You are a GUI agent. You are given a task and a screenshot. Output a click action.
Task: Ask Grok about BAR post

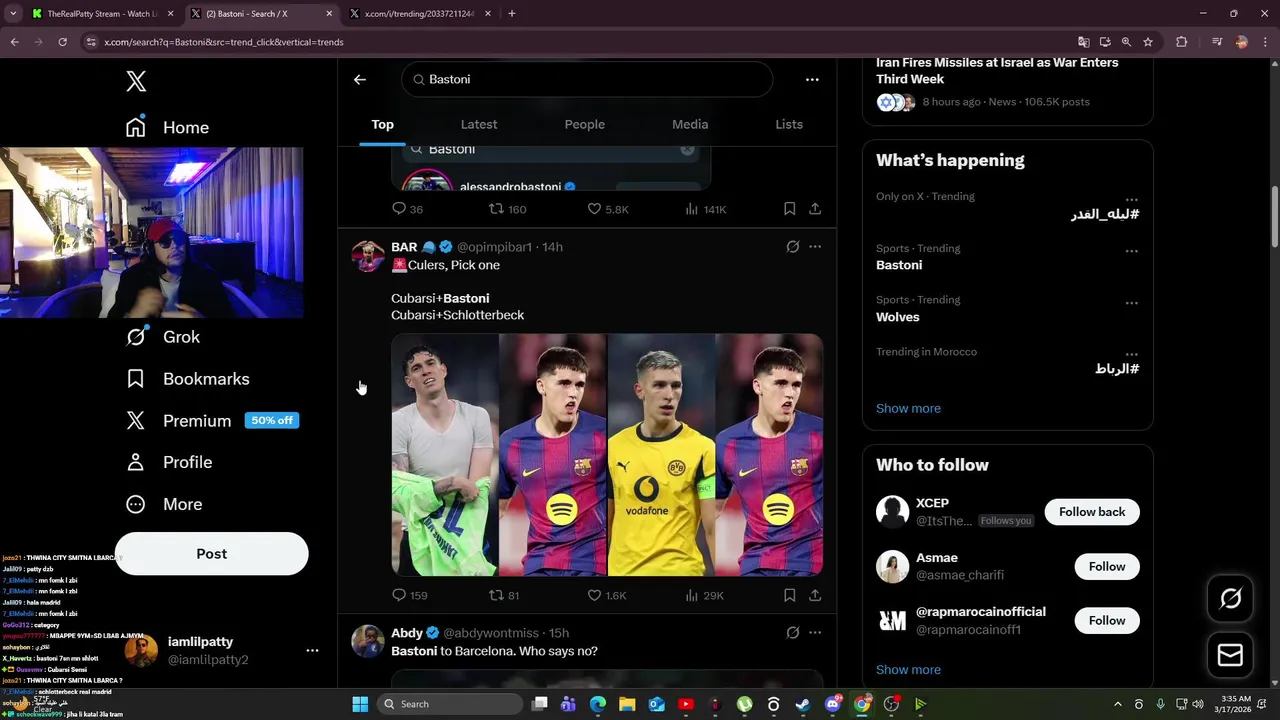point(793,246)
